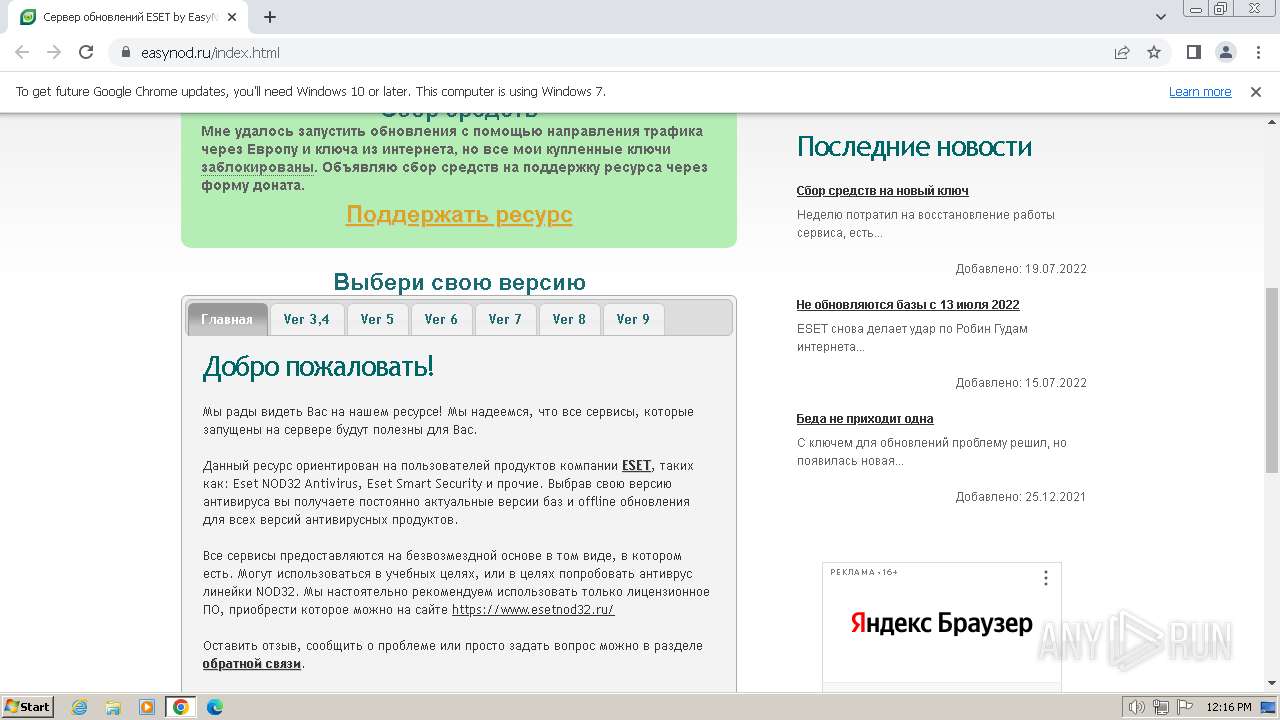1280x720 pixels.
Task: Click the Добро пожаловать! heading
Action: (x=318, y=367)
